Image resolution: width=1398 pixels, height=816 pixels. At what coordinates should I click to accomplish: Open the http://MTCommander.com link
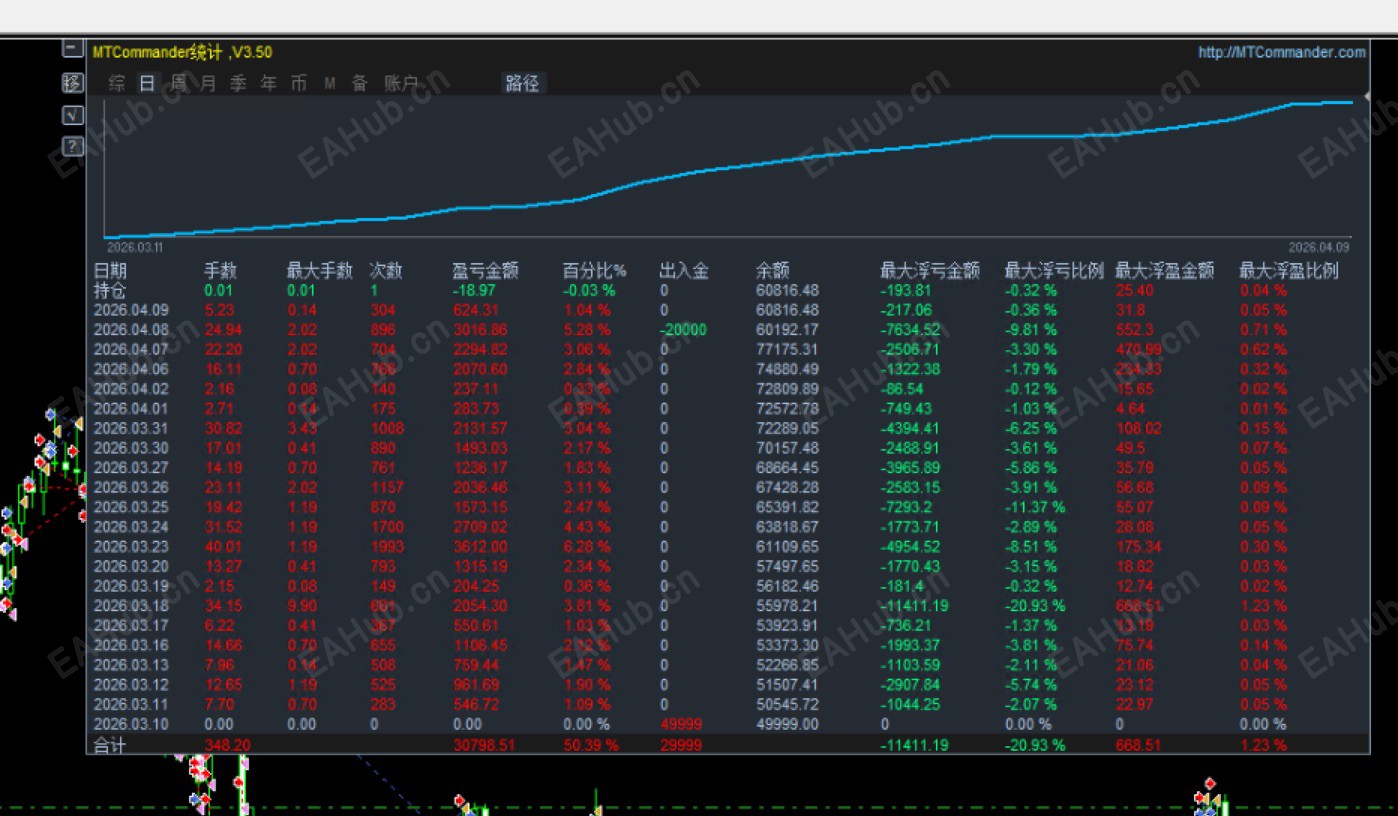[x=1282, y=52]
